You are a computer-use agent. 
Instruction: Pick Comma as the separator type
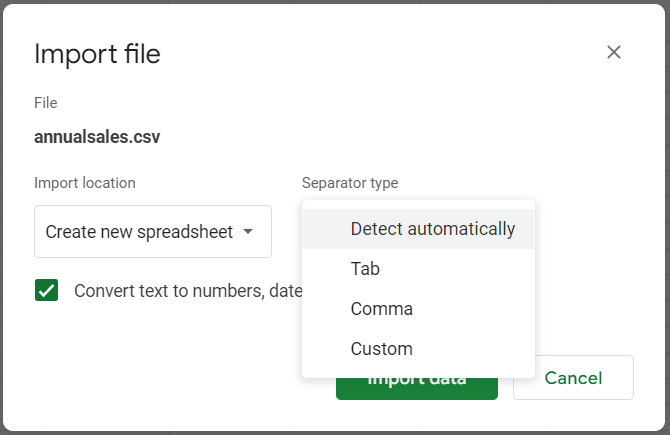(x=381, y=309)
